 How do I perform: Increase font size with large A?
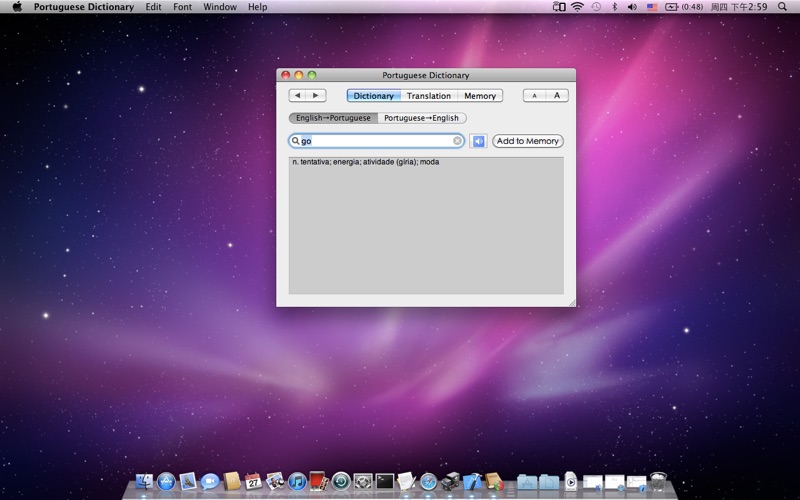pyautogui.click(x=557, y=95)
